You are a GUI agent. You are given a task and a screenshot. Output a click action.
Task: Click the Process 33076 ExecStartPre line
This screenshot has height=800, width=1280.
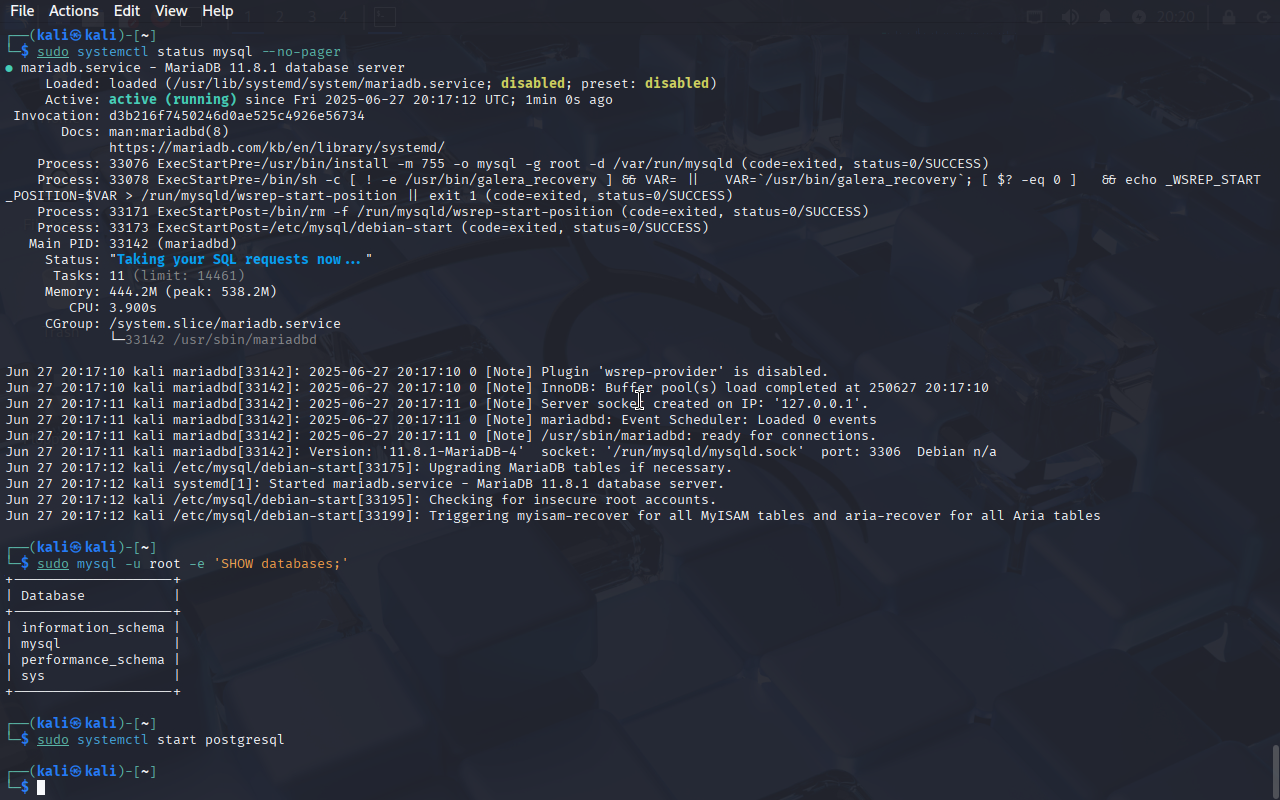point(513,164)
